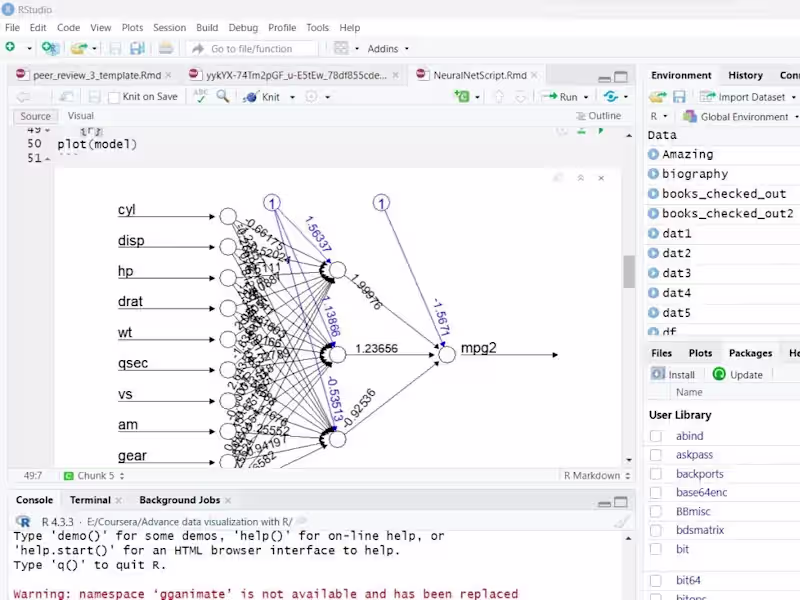
Task: View the biography data object icon
Action: coord(653,173)
